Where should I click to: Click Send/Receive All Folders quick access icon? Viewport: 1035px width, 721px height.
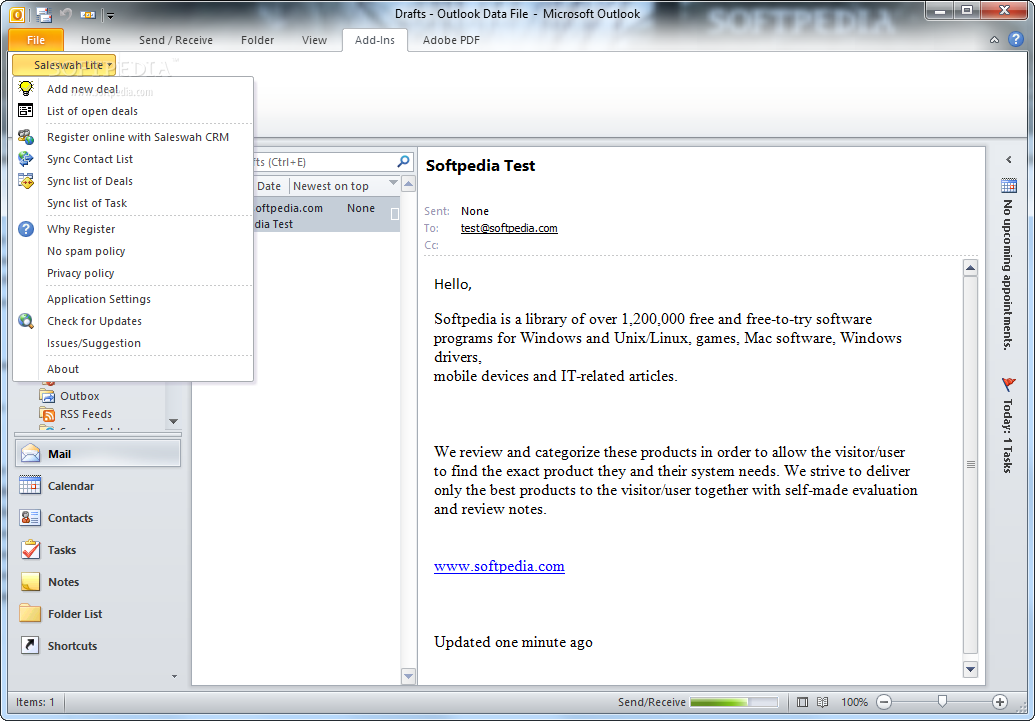tap(44, 13)
